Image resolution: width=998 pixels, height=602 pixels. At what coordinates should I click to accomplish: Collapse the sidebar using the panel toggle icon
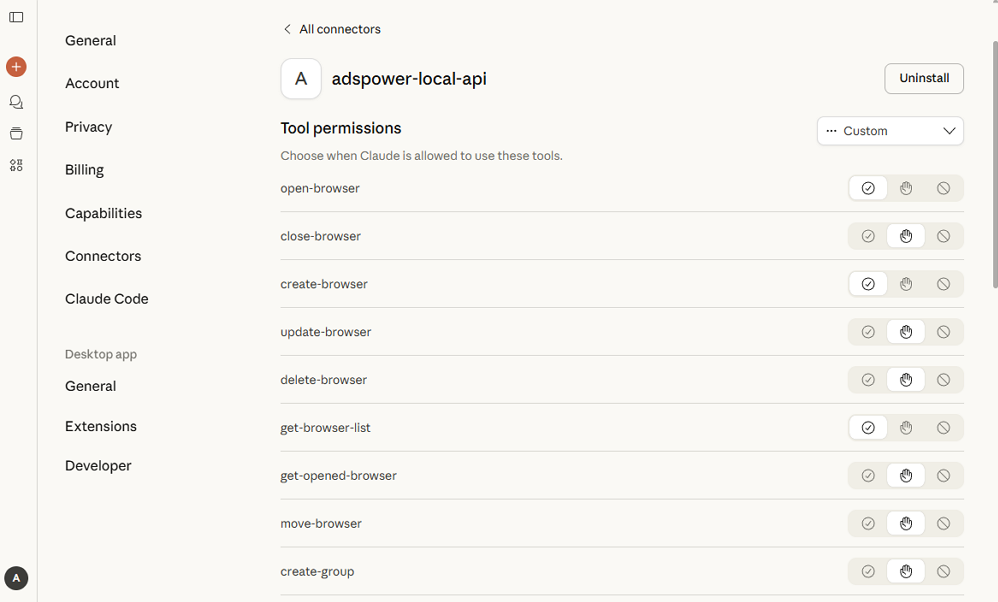point(16,15)
